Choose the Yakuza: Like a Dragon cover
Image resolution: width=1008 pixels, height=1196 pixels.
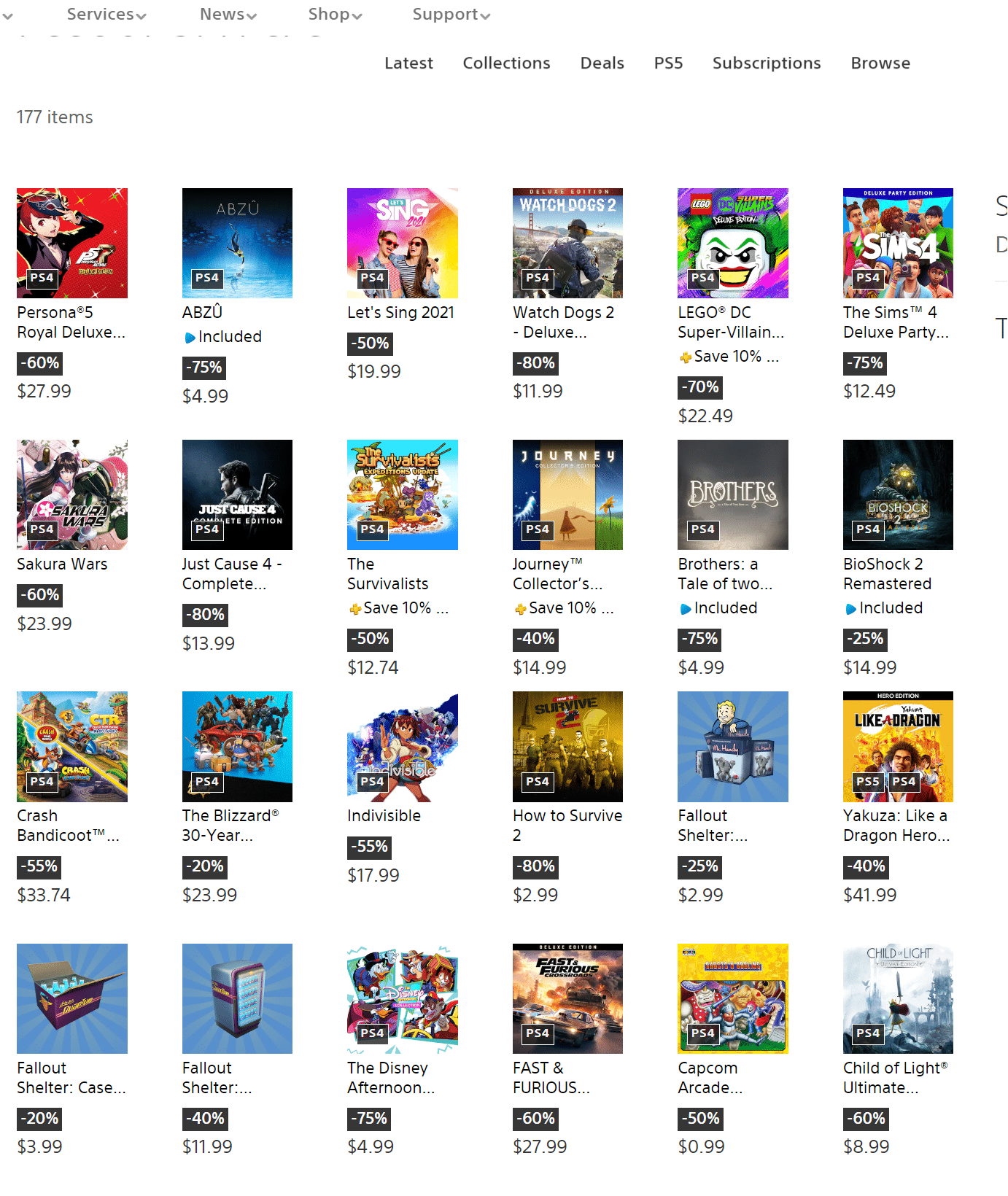(898, 747)
